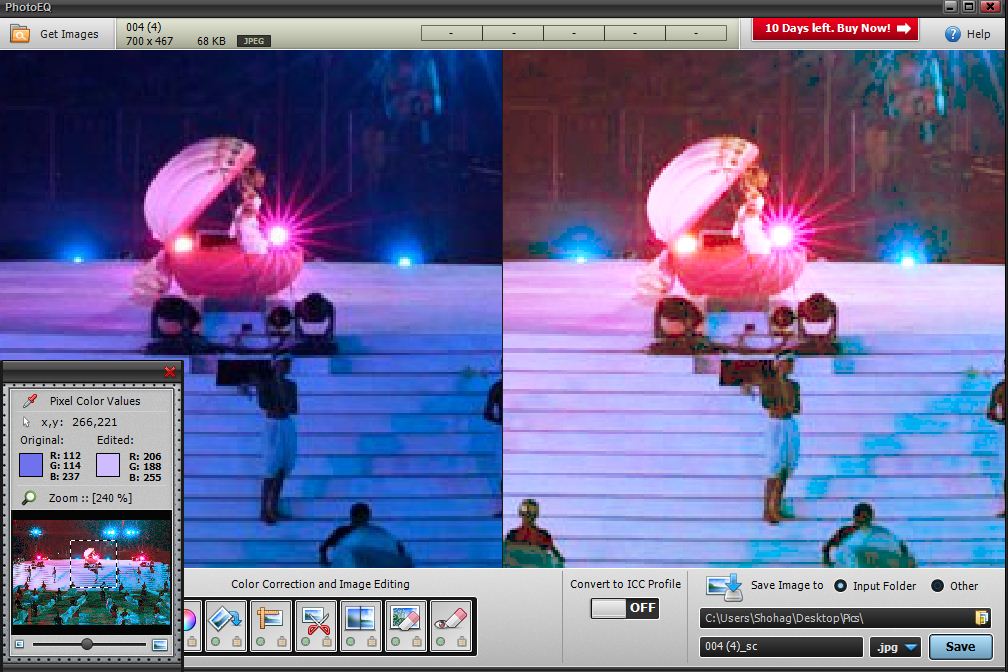Click the Original color swatch
The height and width of the screenshot is (672, 1008).
pos(31,465)
